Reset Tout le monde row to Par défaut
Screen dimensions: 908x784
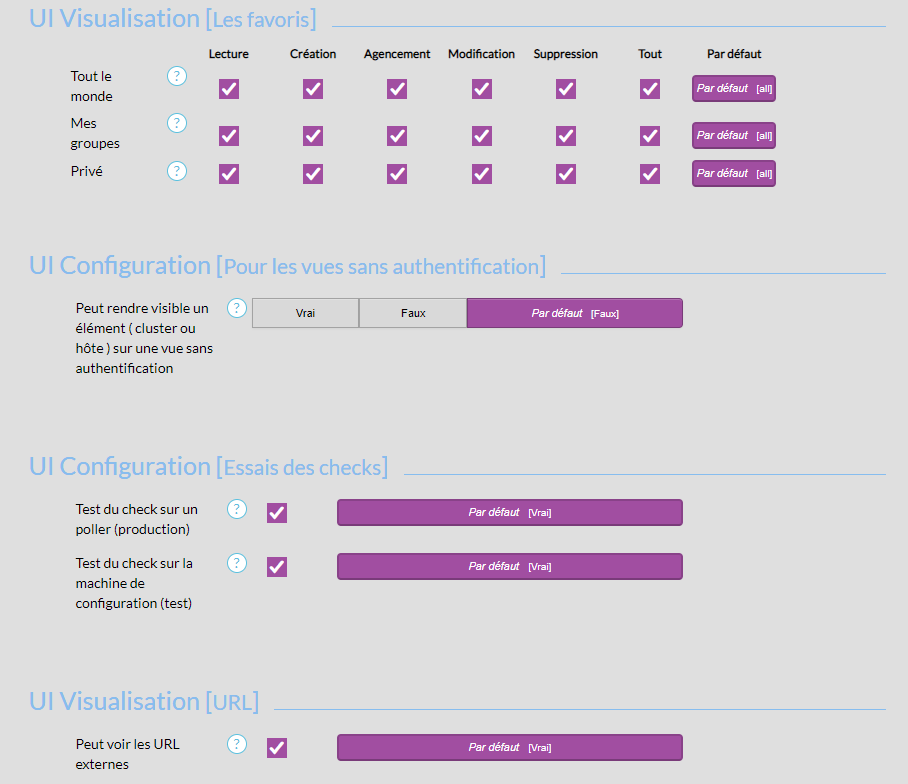[733, 88]
